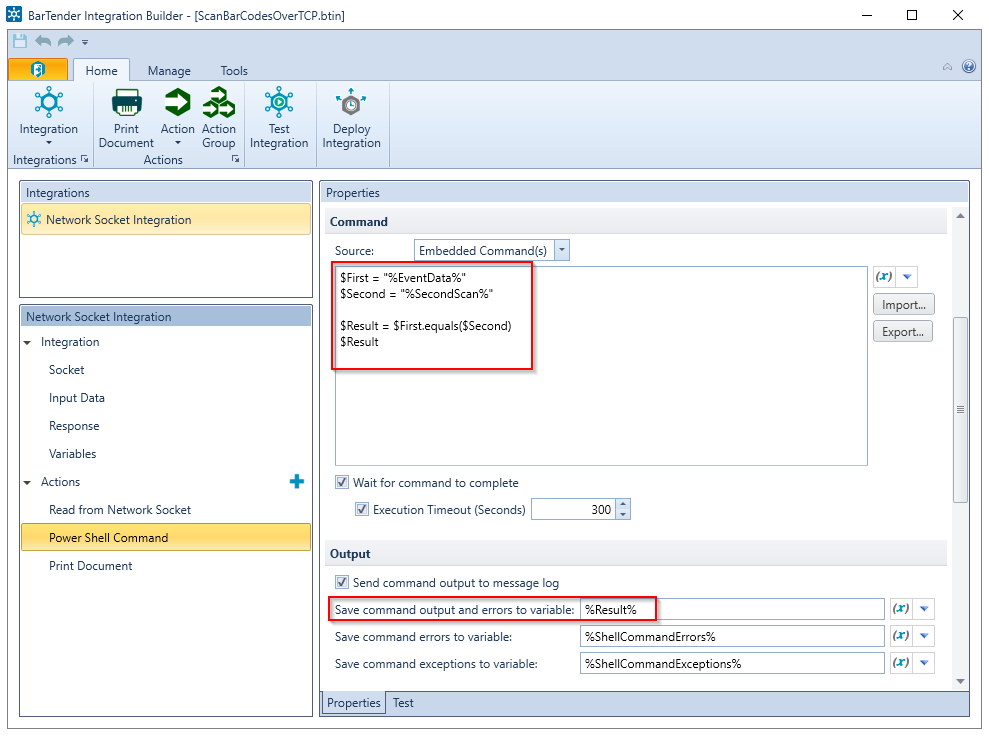The width and height of the screenshot is (989, 736).
Task: Select the Socket tree item
Action: click(66, 370)
